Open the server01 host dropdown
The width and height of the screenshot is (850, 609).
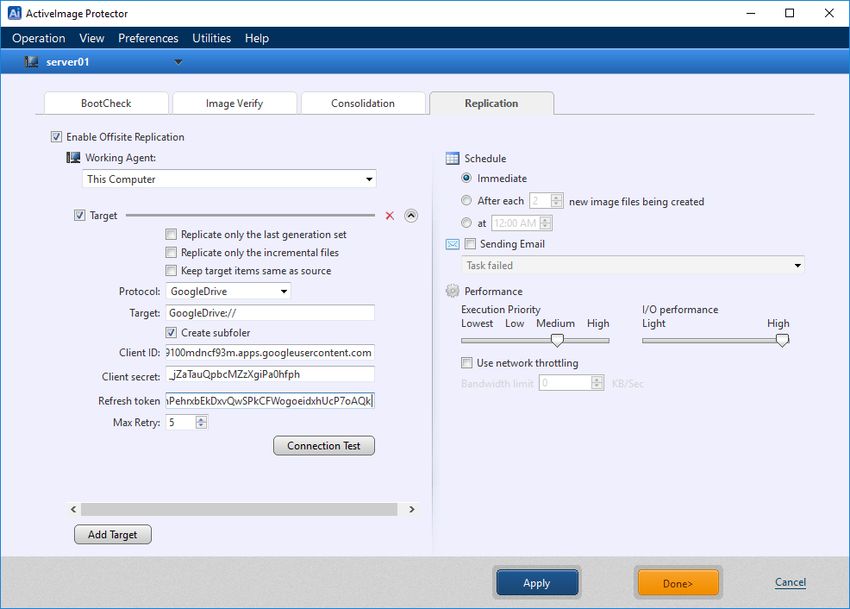[178, 62]
